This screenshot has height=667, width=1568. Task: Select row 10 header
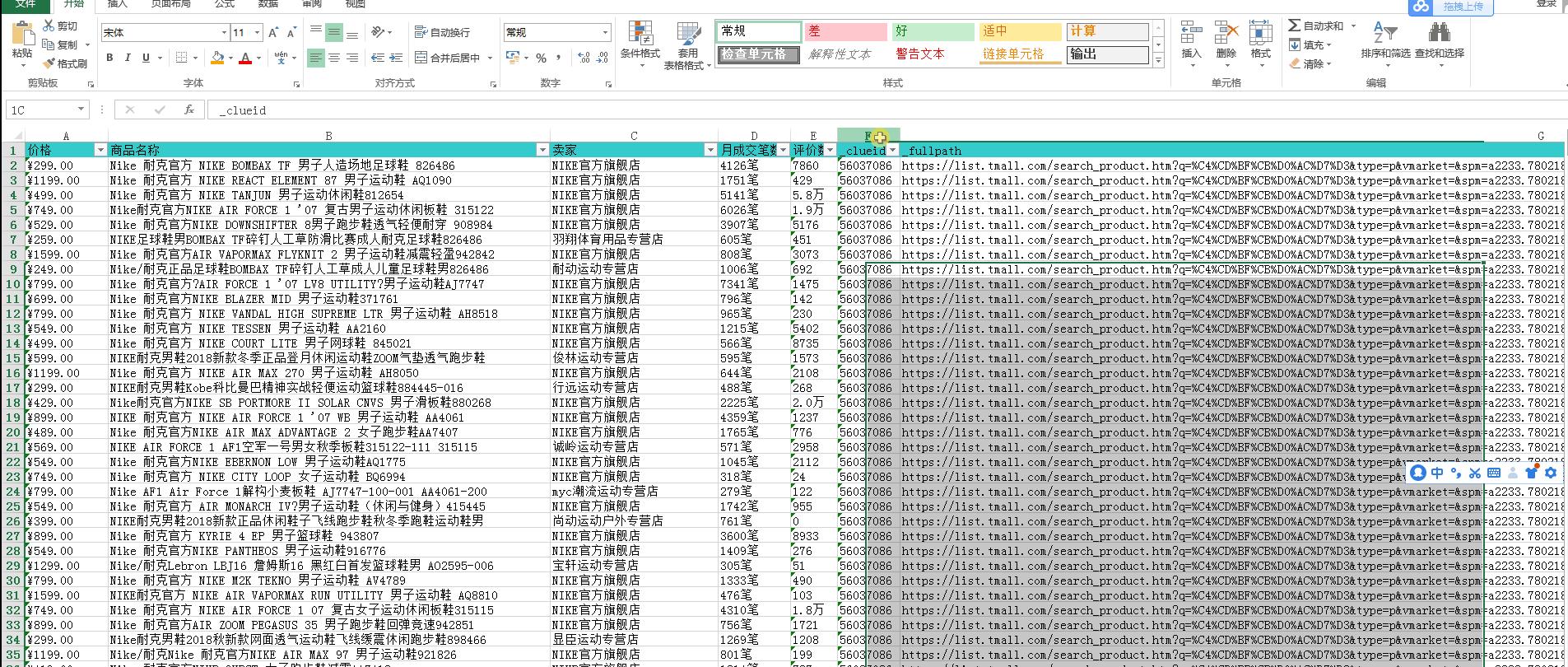(12, 284)
